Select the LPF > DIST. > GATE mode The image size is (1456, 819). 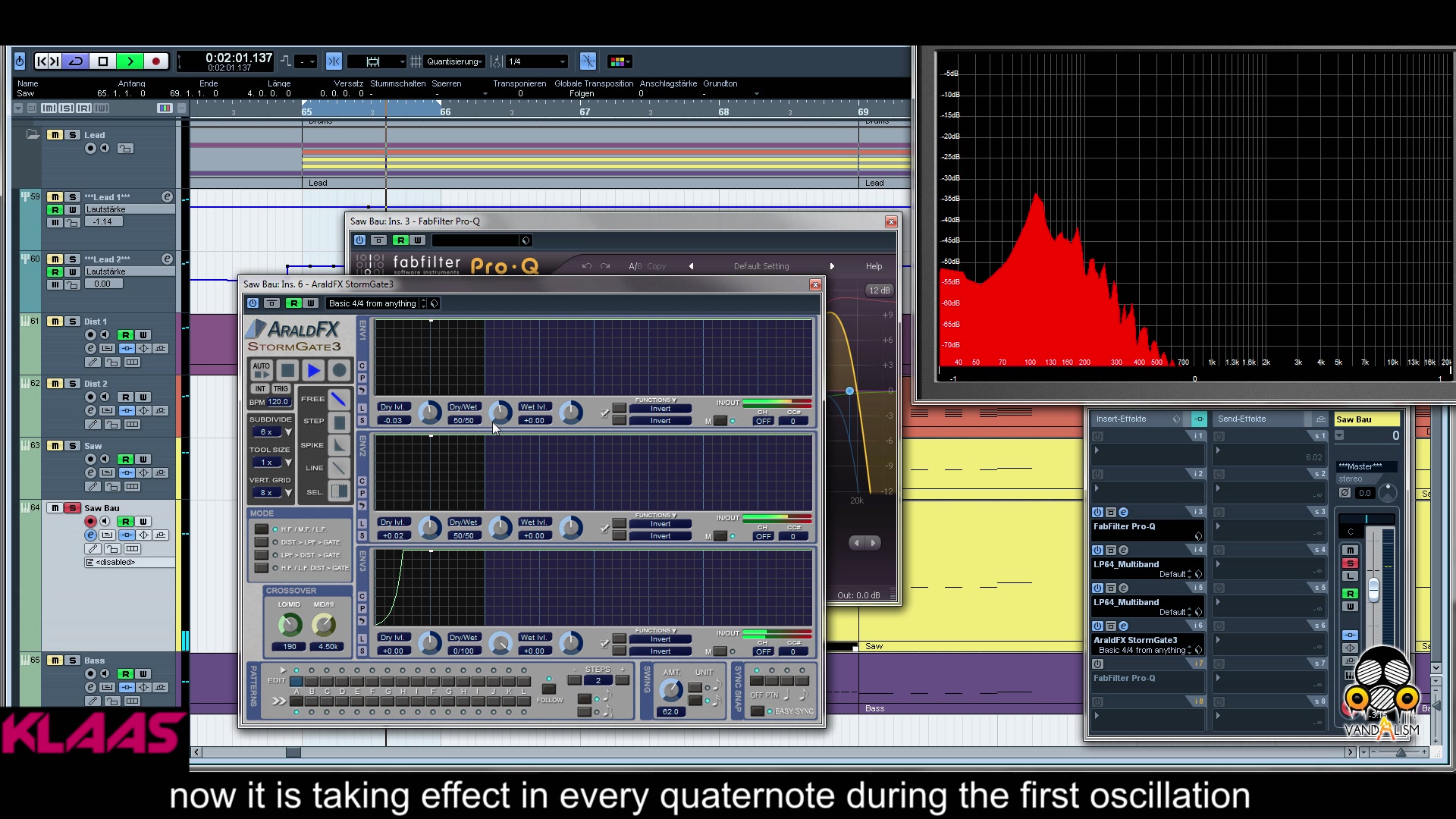[x=262, y=555]
